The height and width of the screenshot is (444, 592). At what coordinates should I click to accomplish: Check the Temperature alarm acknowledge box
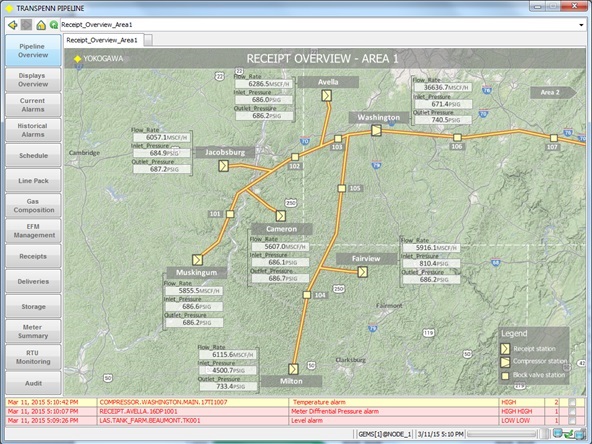[x=572, y=402]
